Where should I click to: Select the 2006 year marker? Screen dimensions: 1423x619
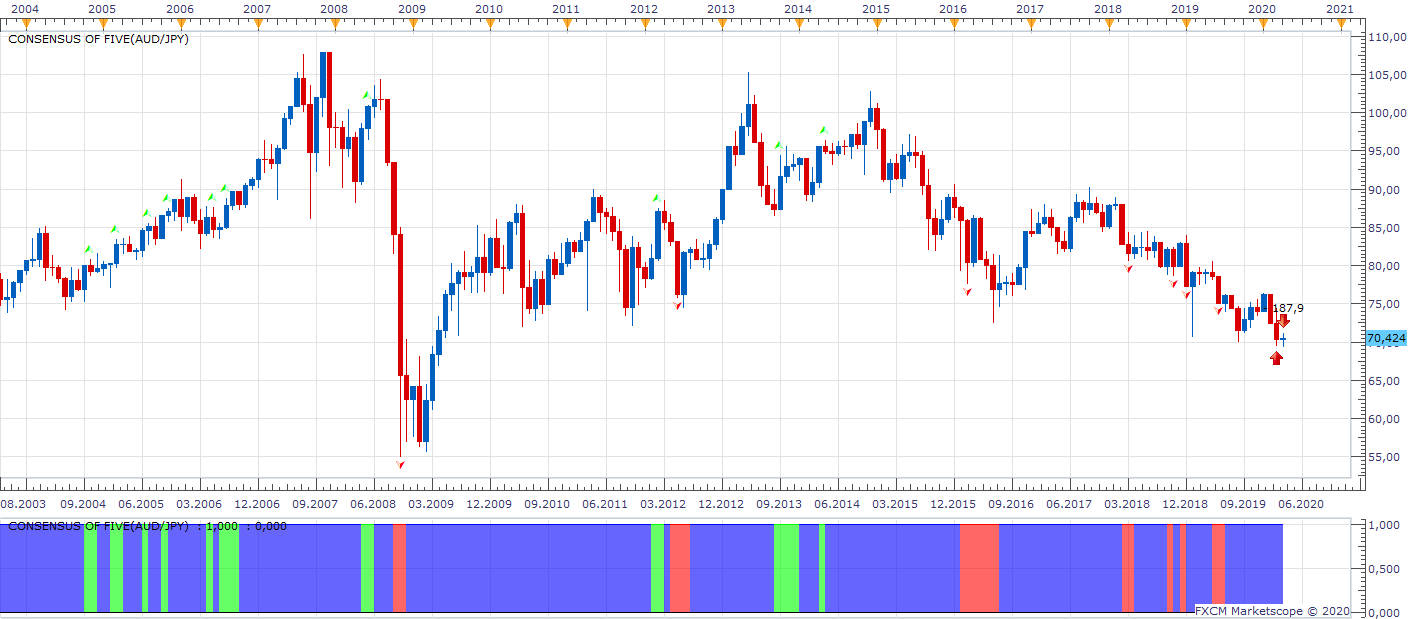[x=179, y=8]
